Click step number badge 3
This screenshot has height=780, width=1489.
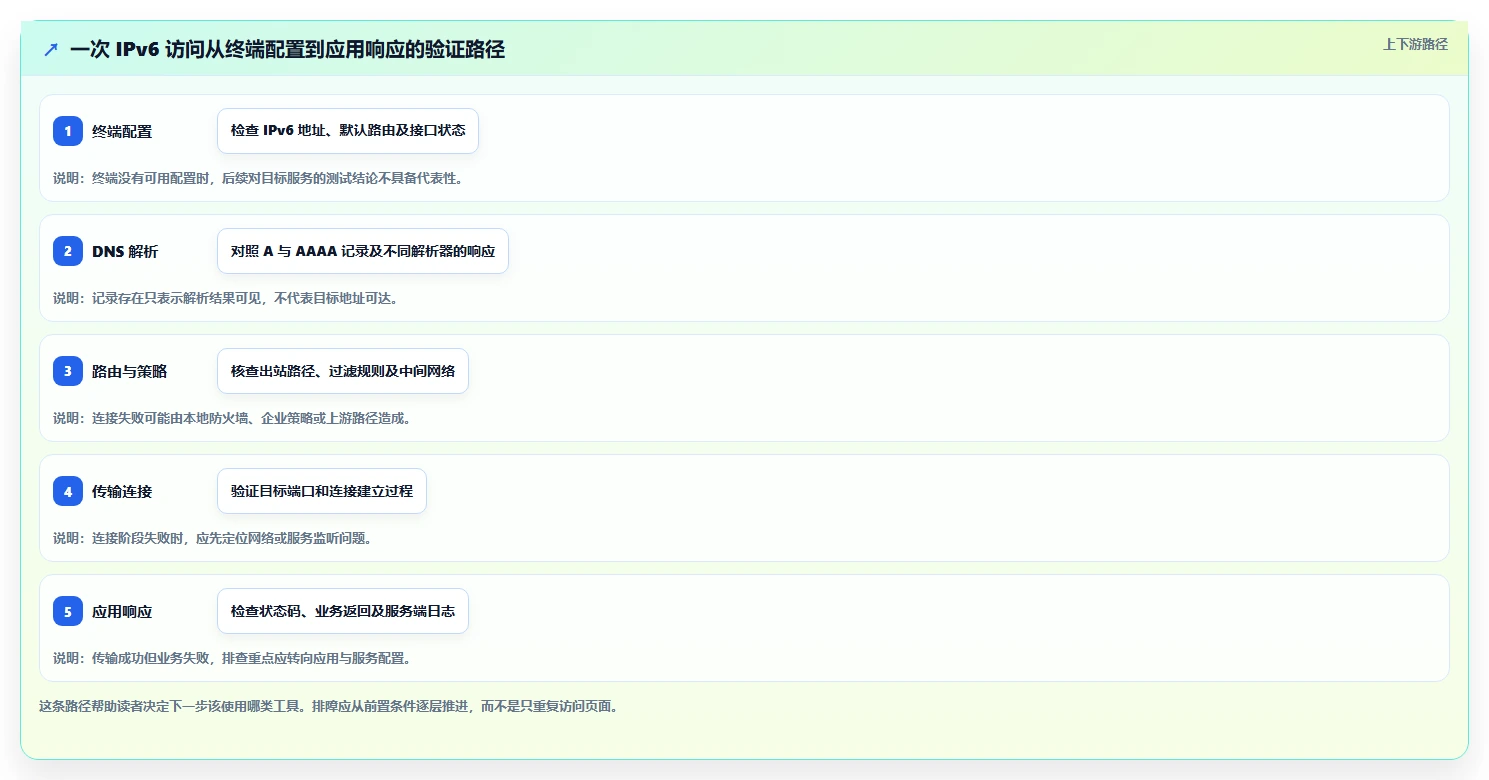coord(68,371)
